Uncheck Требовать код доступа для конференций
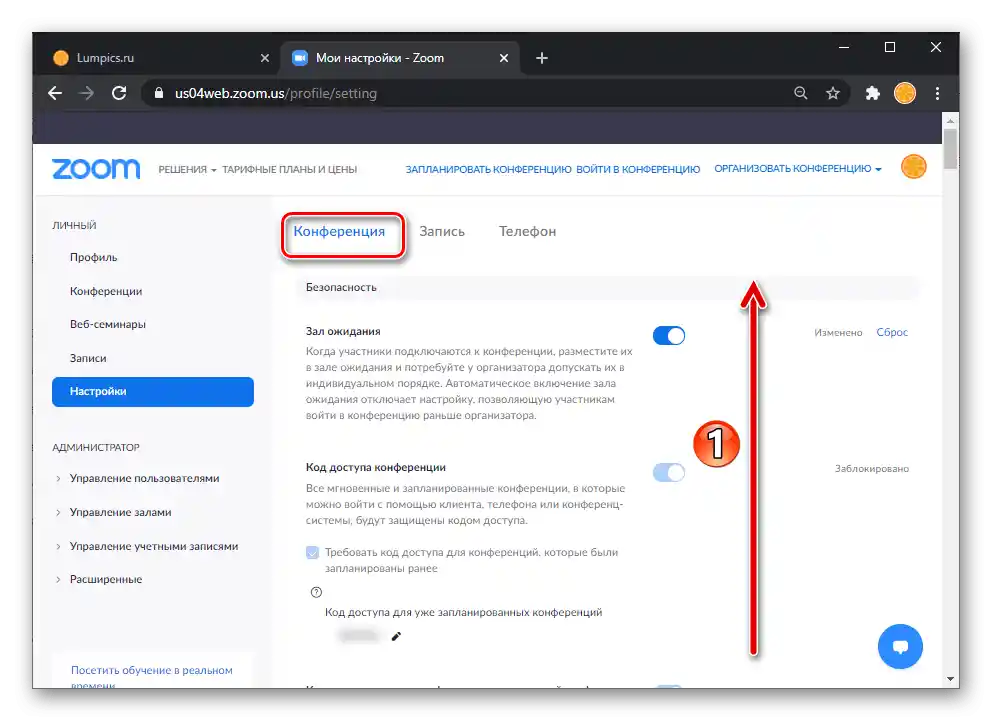 (x=313, y=552)
